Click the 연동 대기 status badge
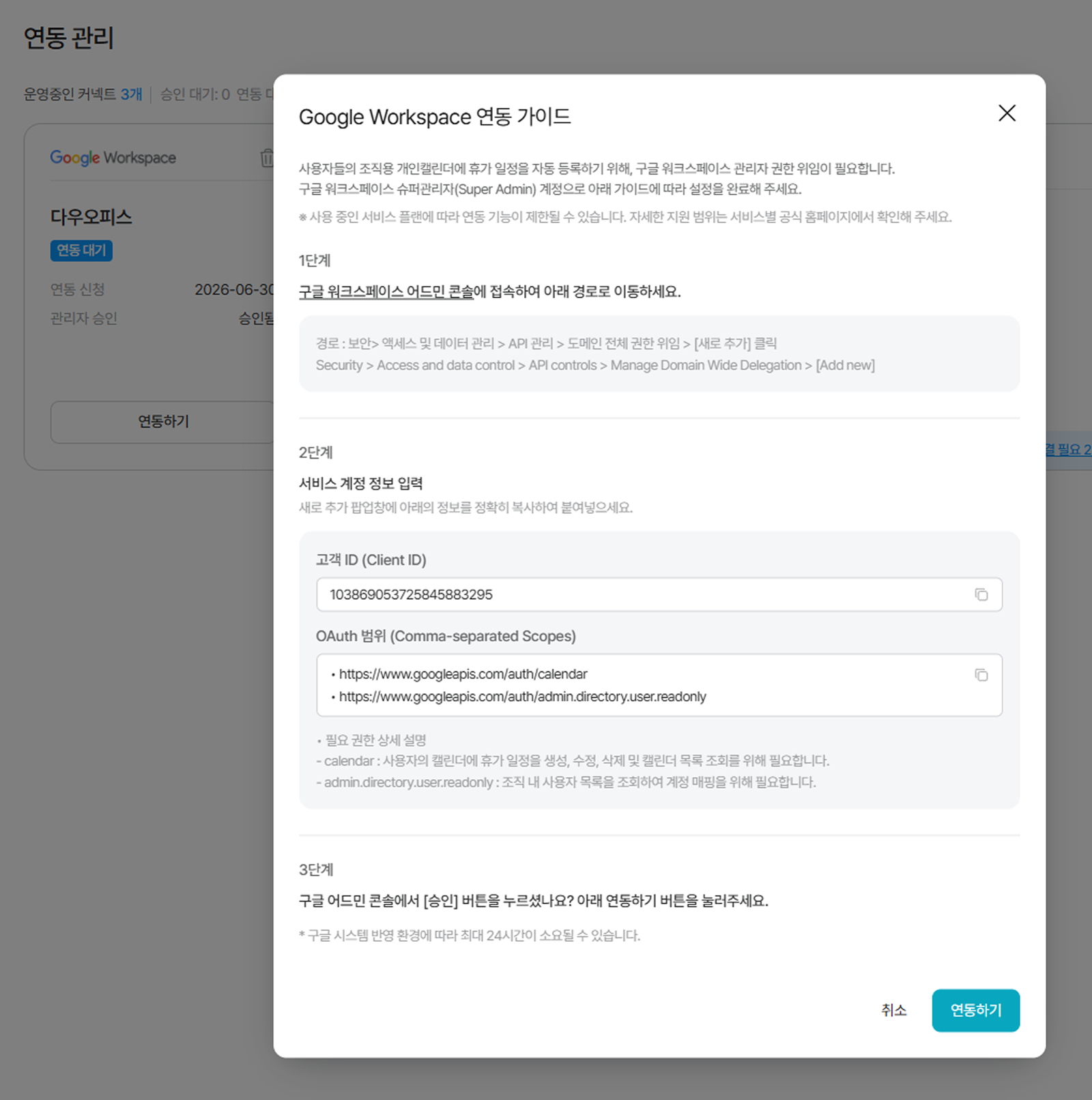The height and width of the screenshot is (1100, 1092). coord(81,250)
